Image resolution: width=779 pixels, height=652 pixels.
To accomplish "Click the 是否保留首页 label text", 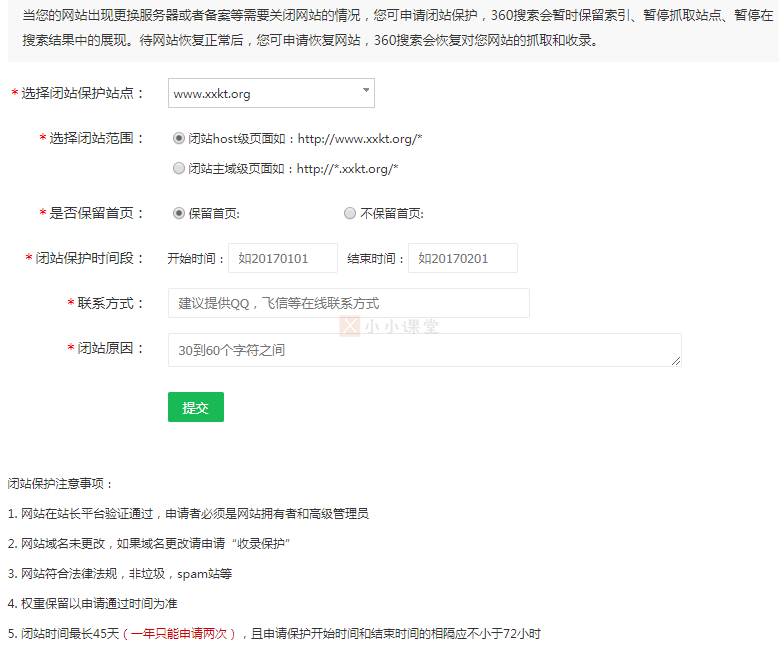I will (x=96, y=213).
